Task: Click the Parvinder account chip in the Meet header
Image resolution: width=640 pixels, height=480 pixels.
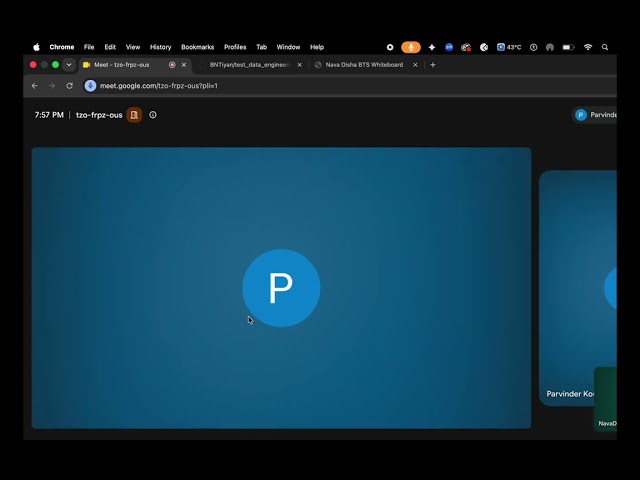Action: tap(594, 115)
